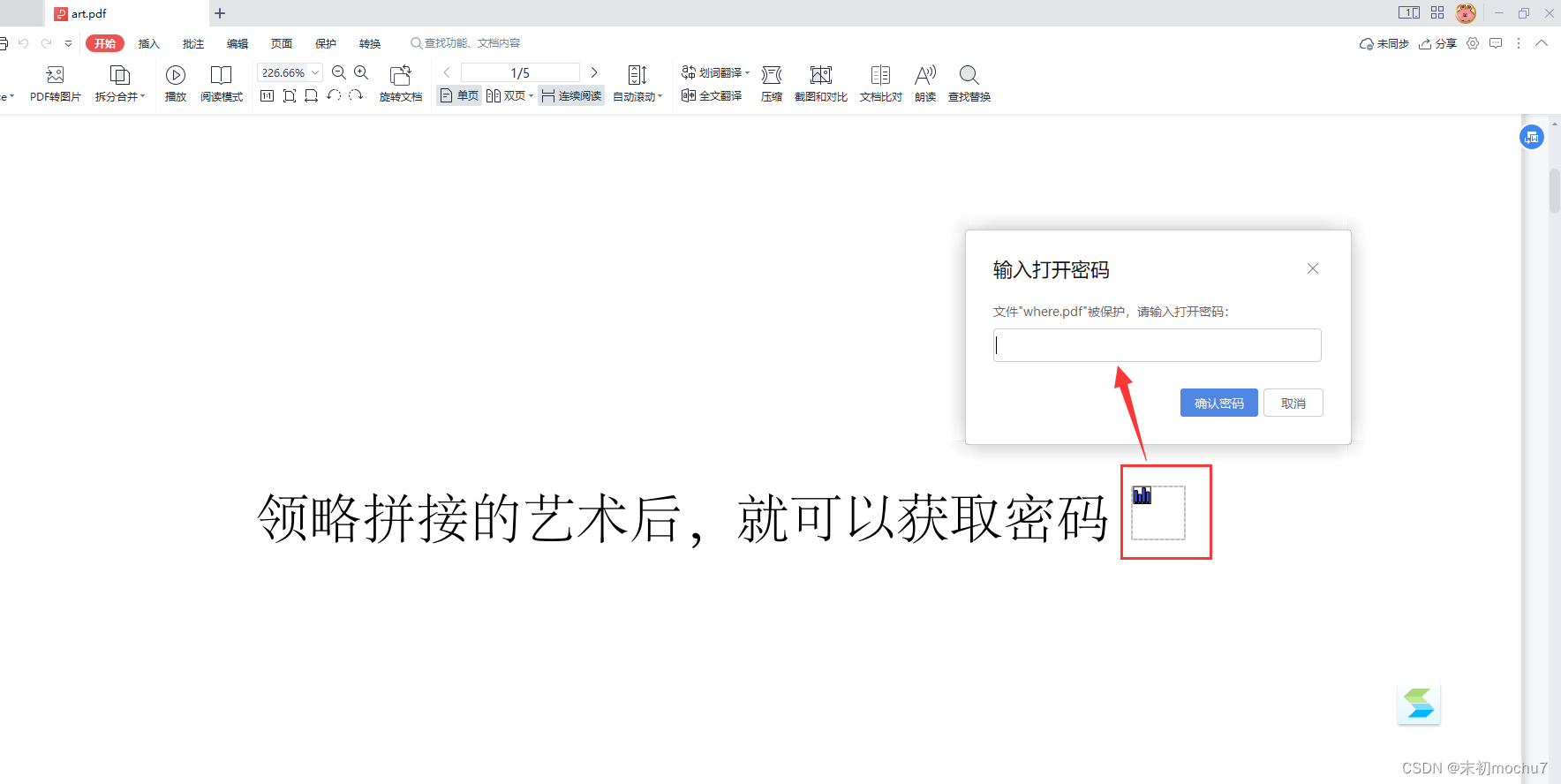Open the 双页 dropdown arrow

[531, 95]
